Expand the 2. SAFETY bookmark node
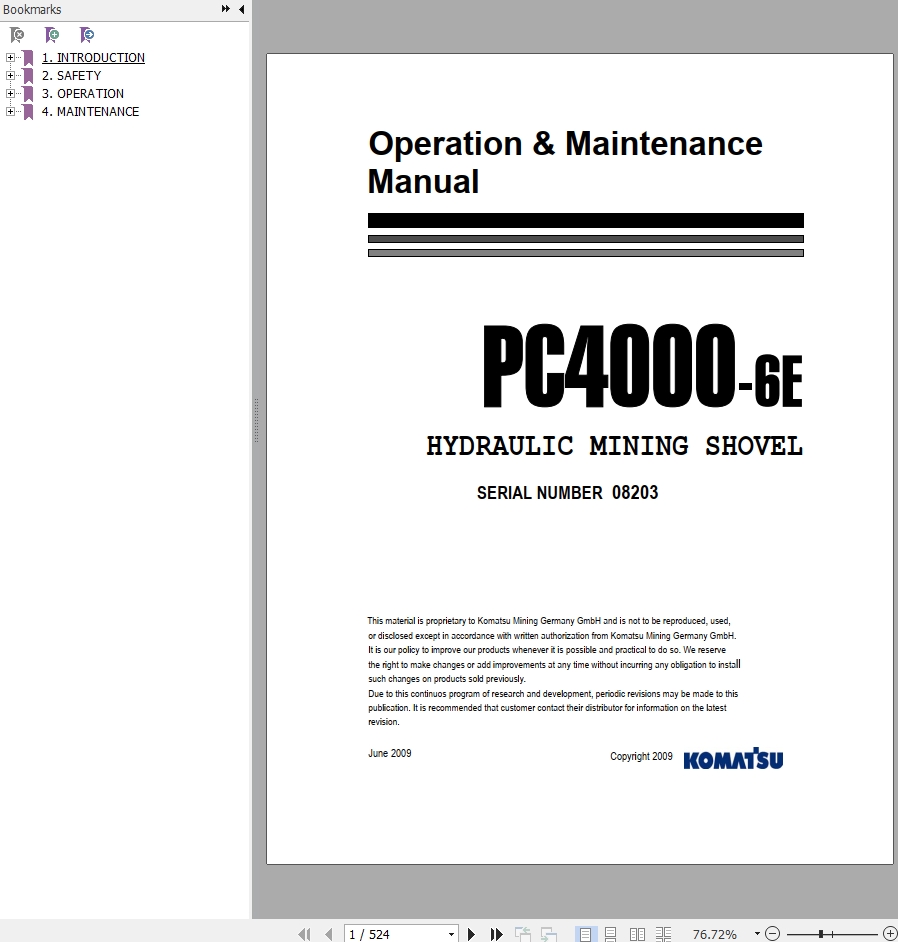The image size is (898, 942). [10, 76]
